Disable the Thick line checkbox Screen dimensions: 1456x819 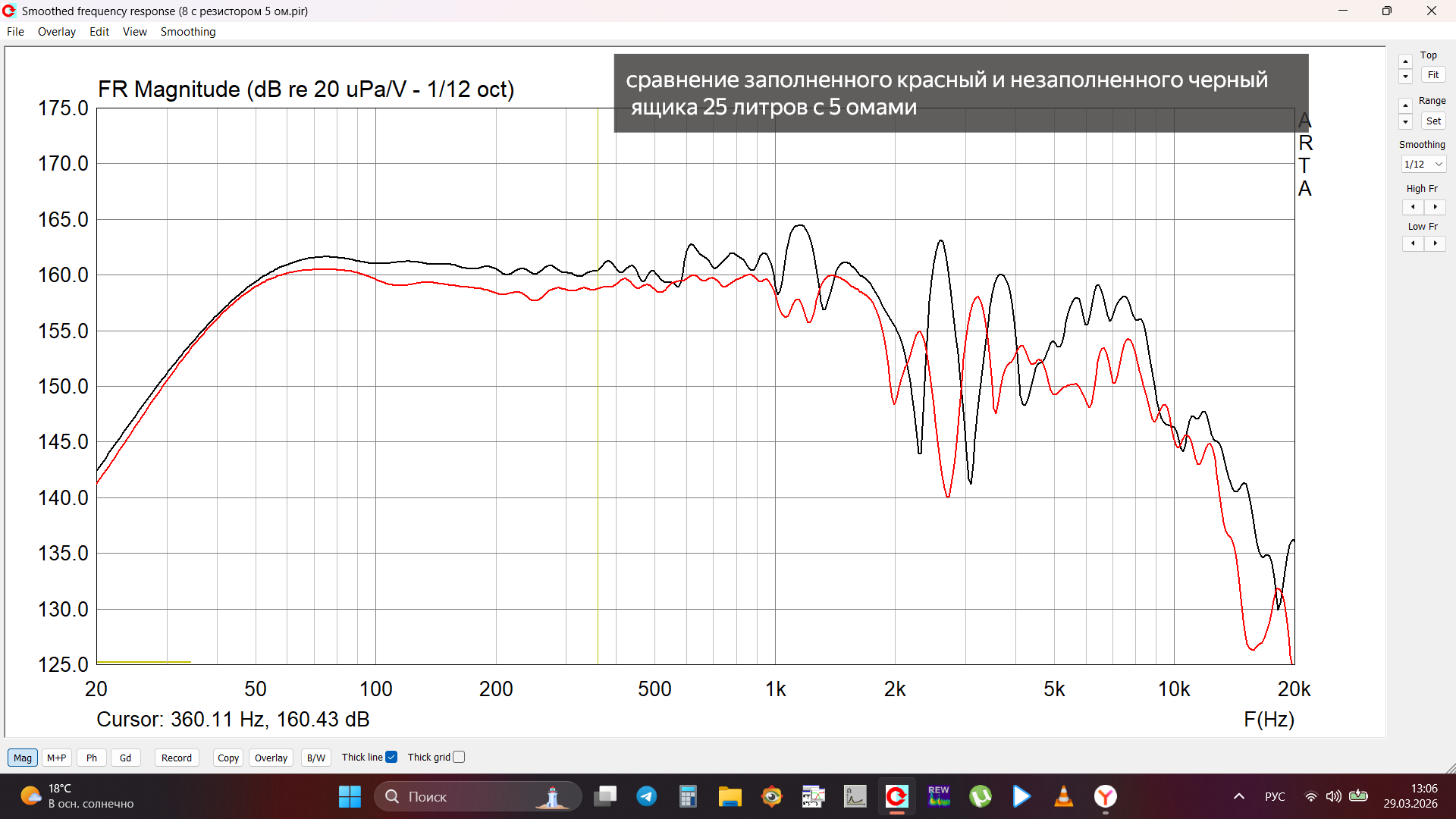click(x=391, y=757)
